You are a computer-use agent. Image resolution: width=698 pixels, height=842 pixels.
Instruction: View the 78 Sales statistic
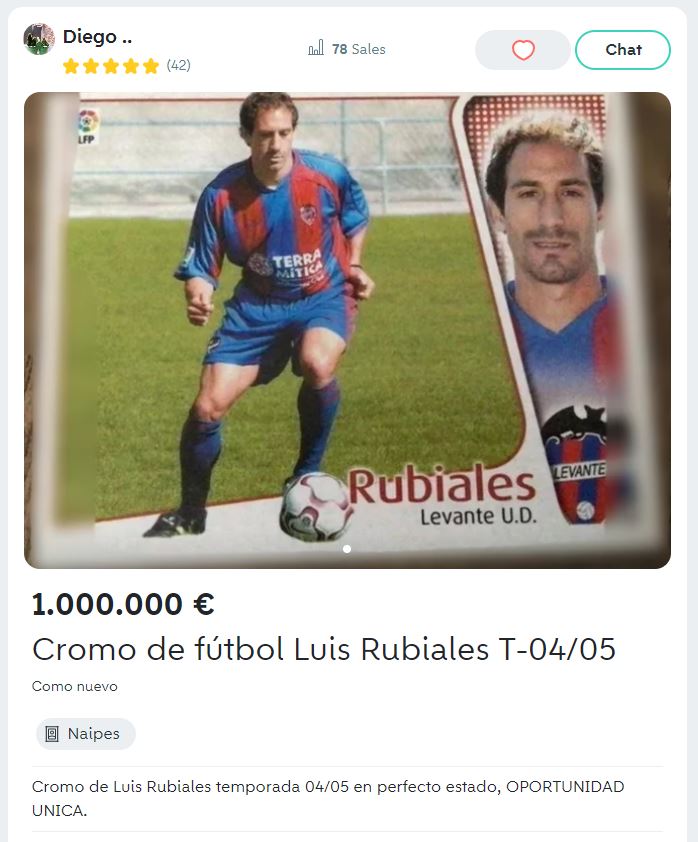359,49
